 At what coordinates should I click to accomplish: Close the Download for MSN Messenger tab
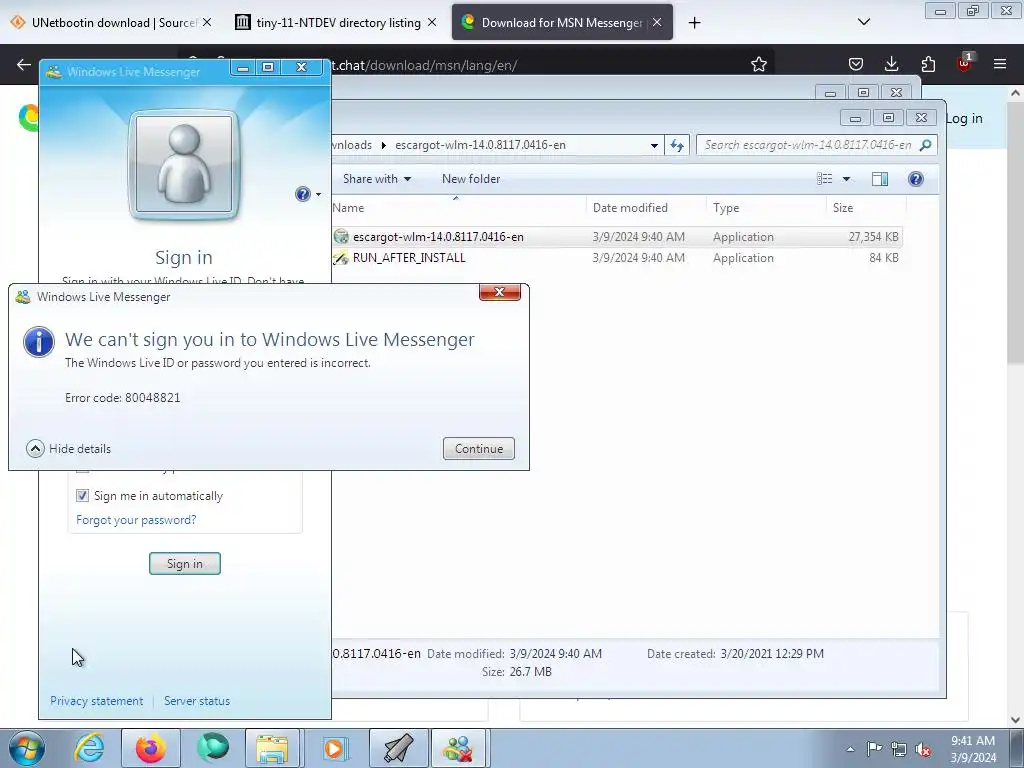[x=657, y=22]
